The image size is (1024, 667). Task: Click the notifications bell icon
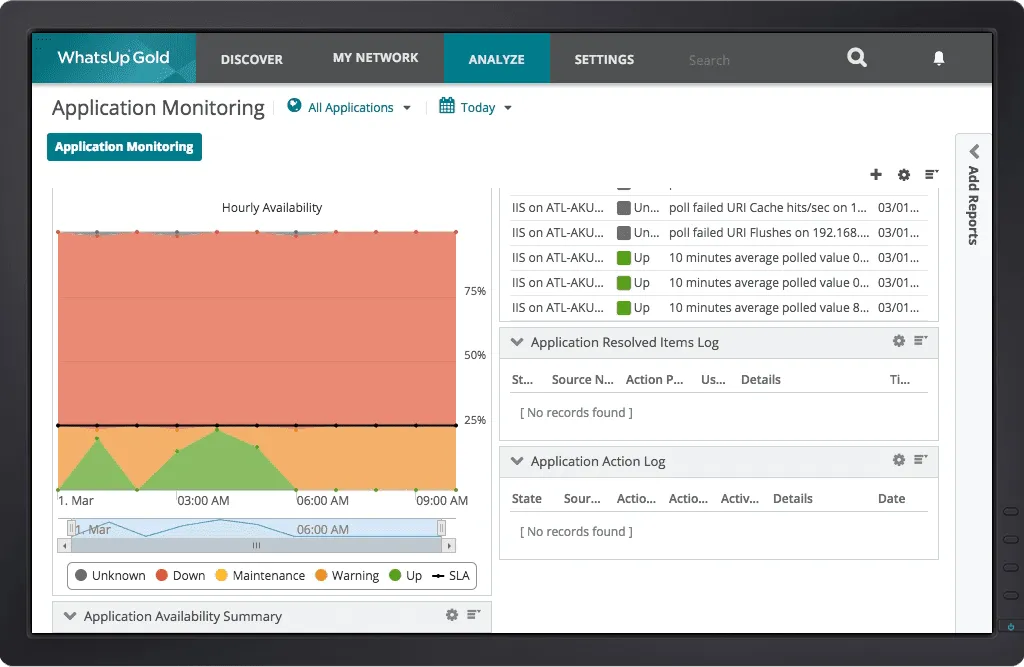(938, 58)
